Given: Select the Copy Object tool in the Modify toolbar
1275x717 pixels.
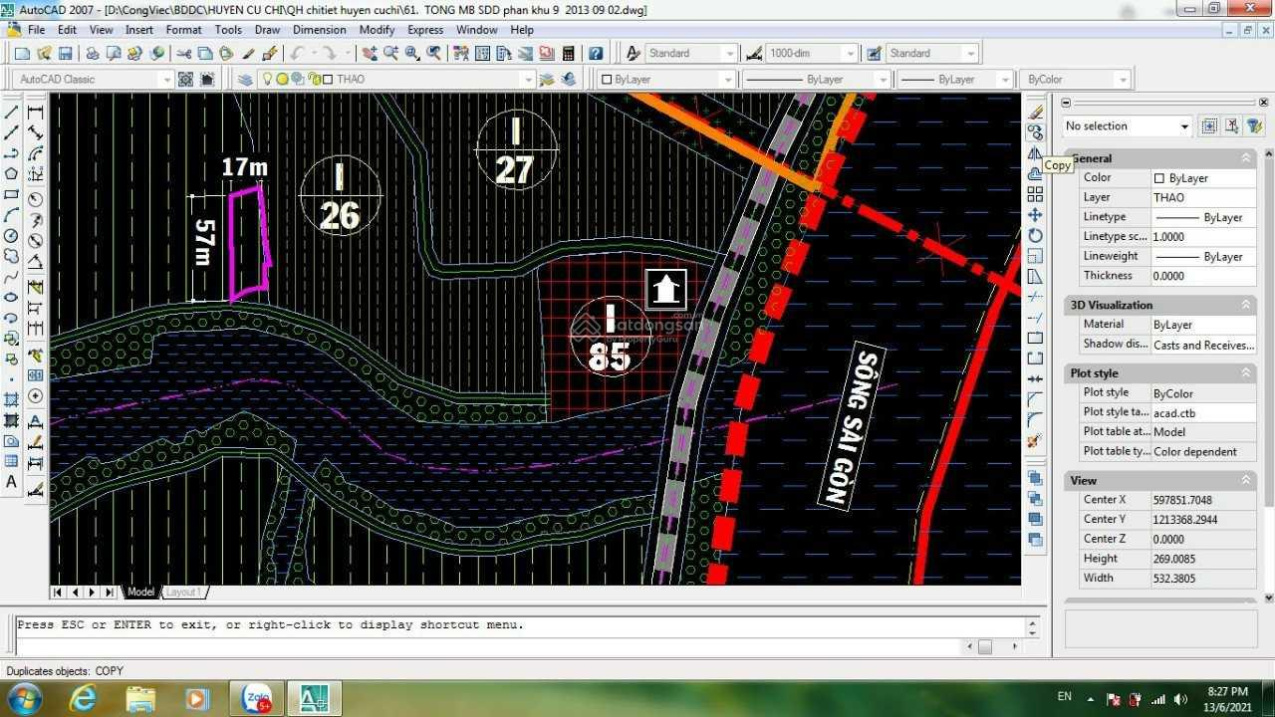Looking at the screenshot, I should (x=1035, y=132).
